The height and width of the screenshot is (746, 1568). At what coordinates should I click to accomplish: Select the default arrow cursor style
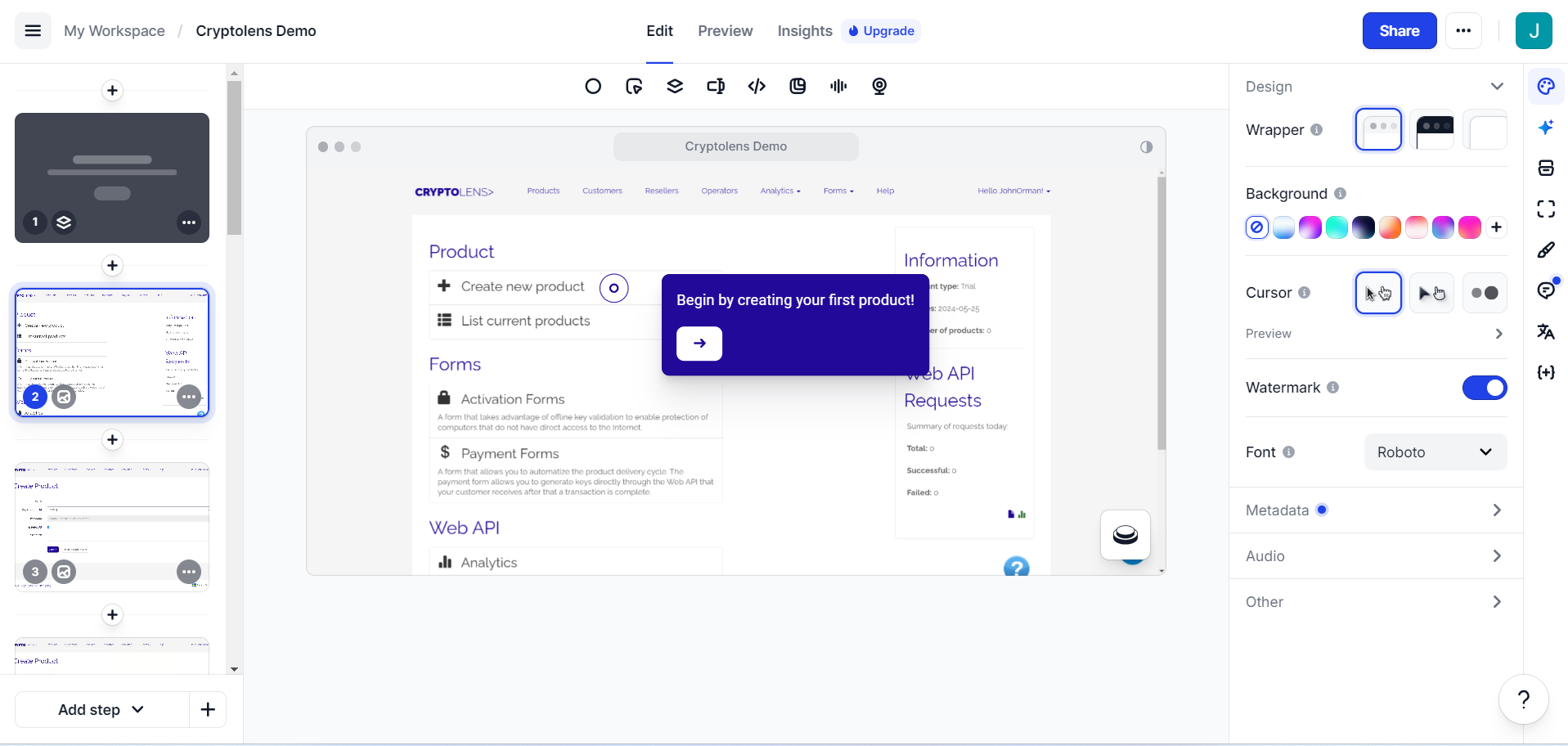(x=1378, y=293)
